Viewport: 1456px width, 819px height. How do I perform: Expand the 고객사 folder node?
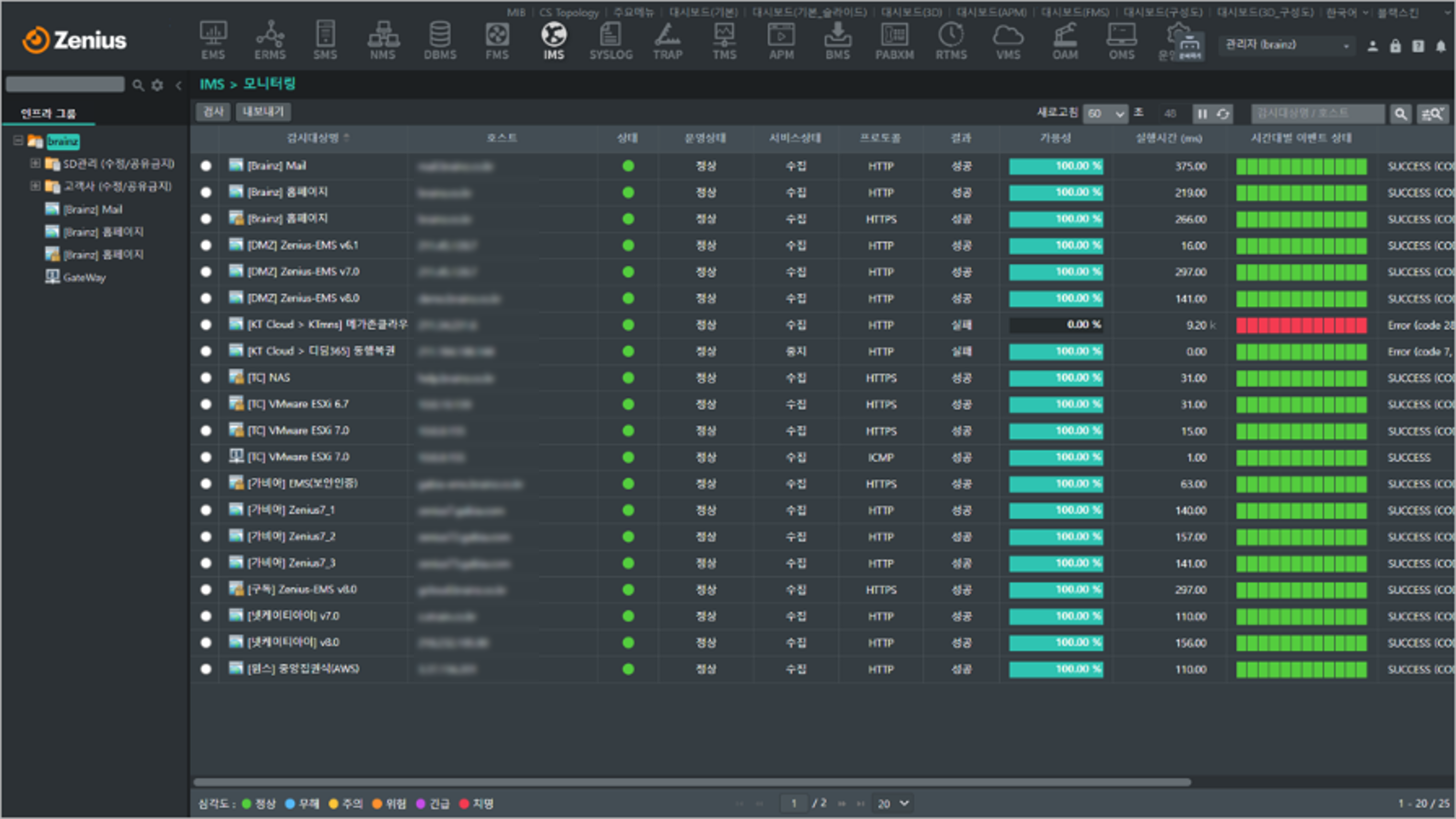(x=35, y=186)
